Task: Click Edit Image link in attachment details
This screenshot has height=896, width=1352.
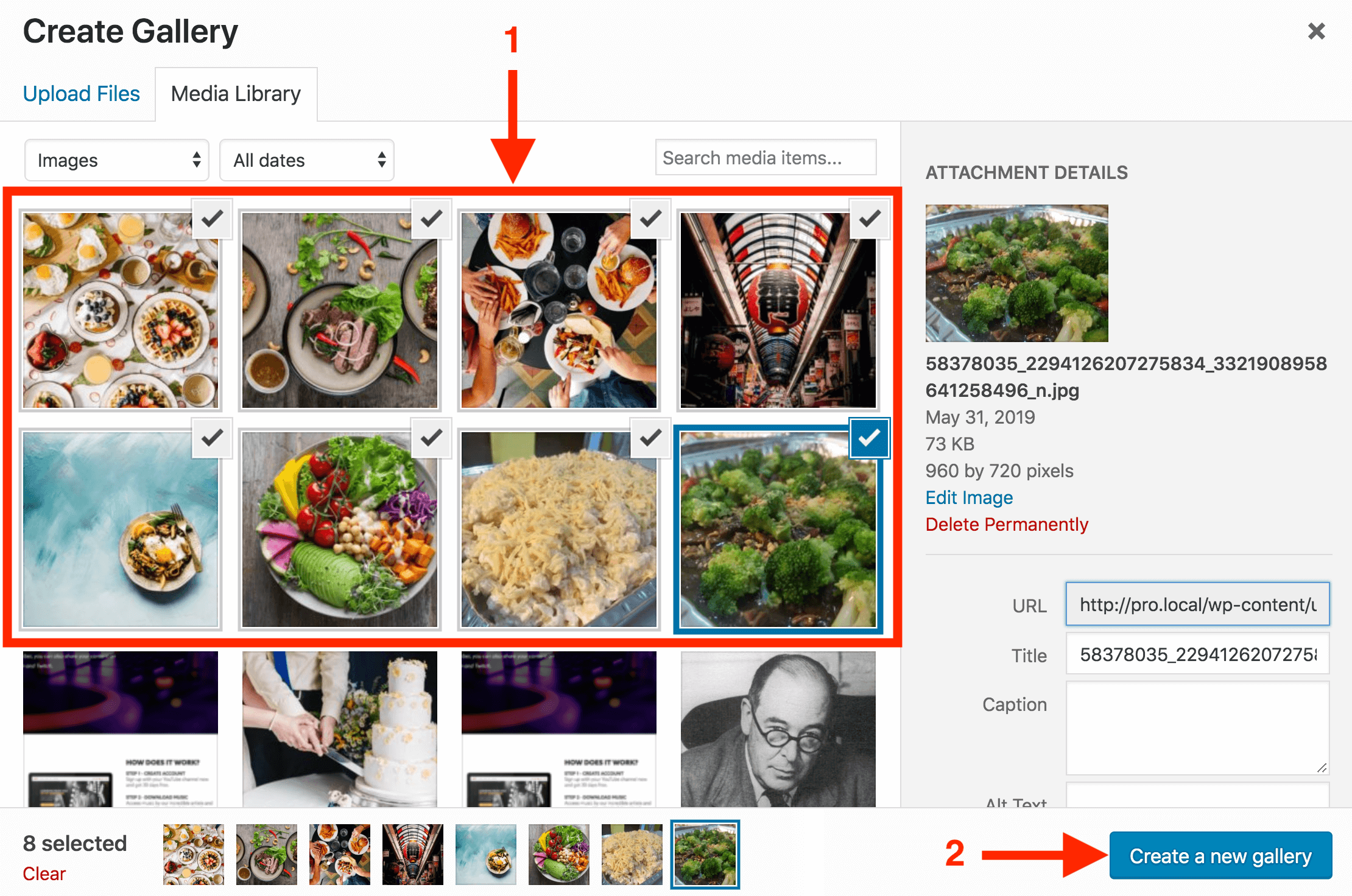Action: 967,497
